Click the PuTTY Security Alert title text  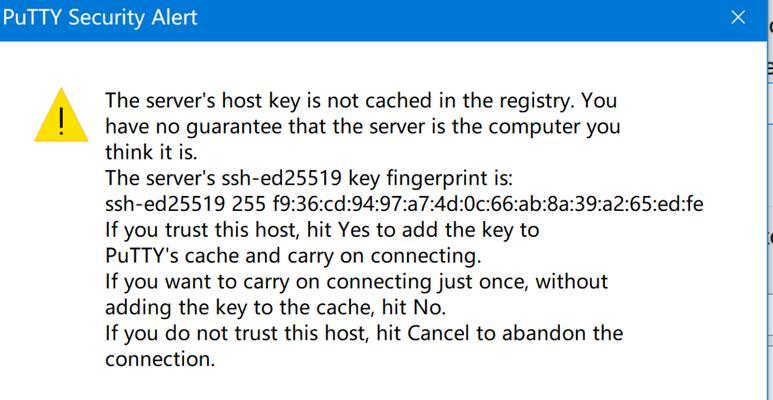pyautogui.click(x=100, y=18)
